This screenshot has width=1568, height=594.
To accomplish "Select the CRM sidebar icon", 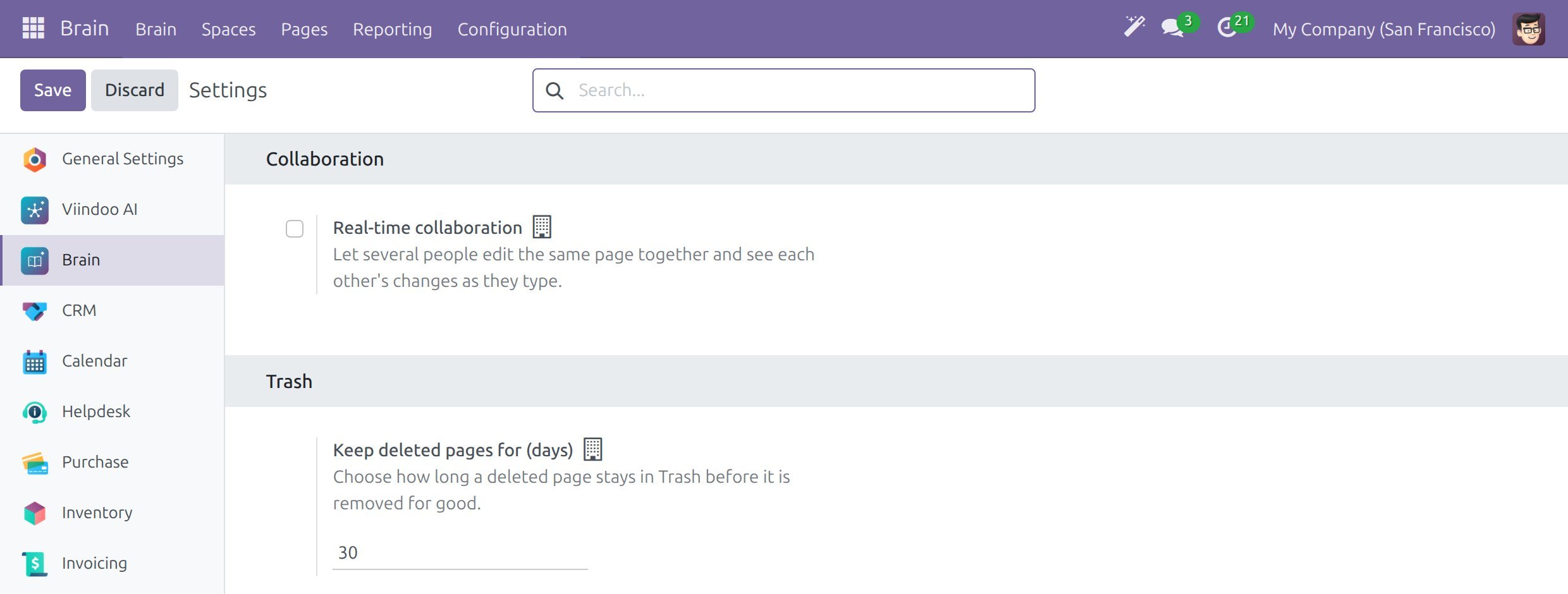I will coord(35,311).
